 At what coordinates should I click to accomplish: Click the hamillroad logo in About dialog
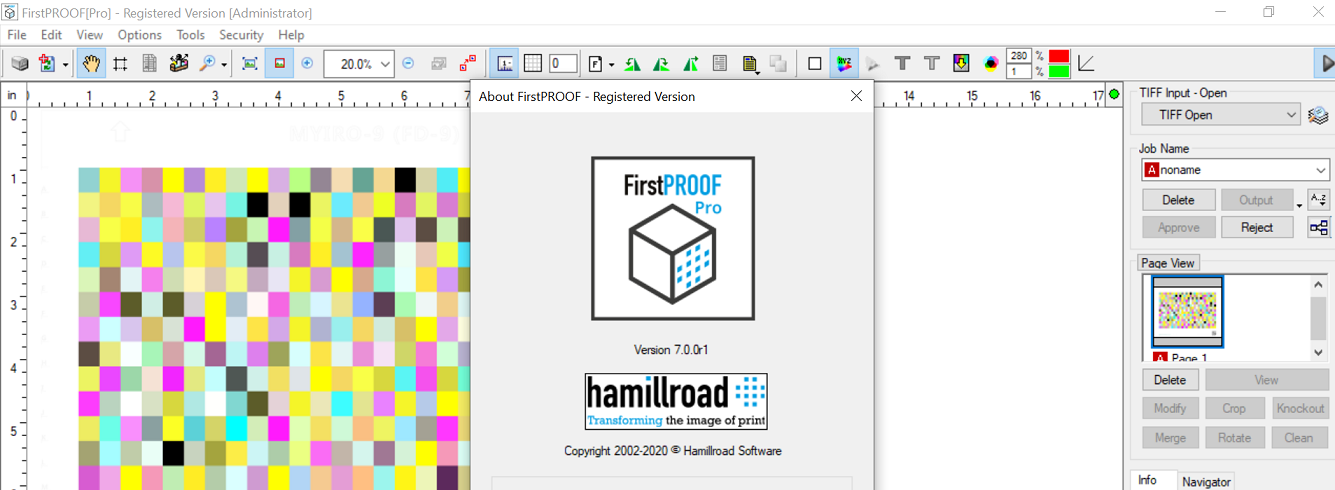[x=676, y=402]
